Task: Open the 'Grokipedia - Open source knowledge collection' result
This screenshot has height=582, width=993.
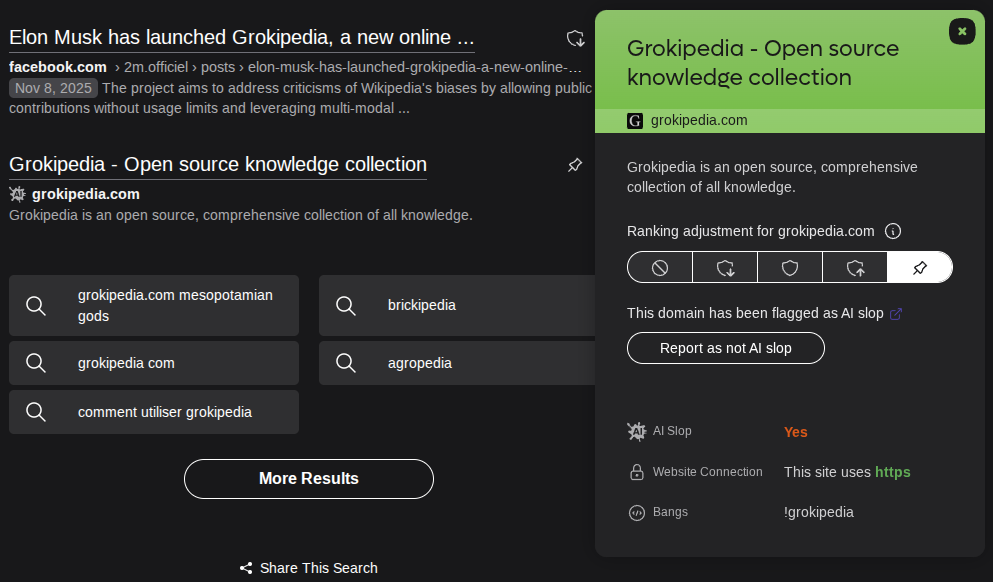Action: click(x=217, y=164)
